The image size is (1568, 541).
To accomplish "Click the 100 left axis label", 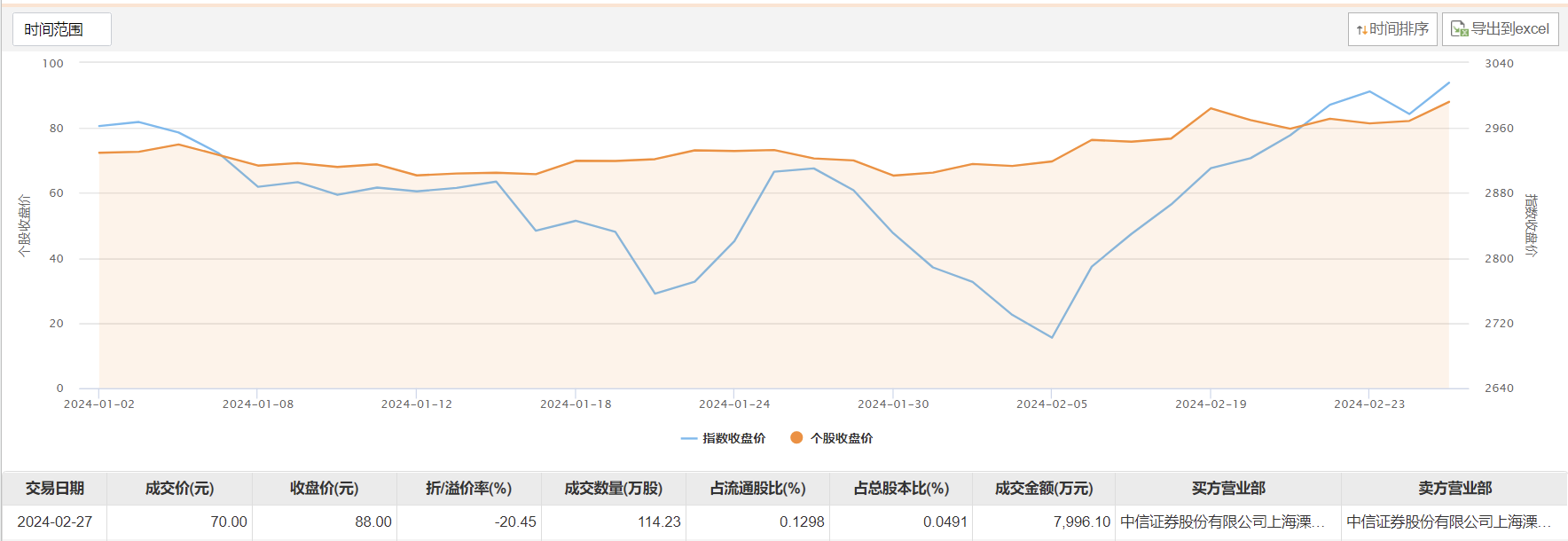I will [x=53, y=64].
